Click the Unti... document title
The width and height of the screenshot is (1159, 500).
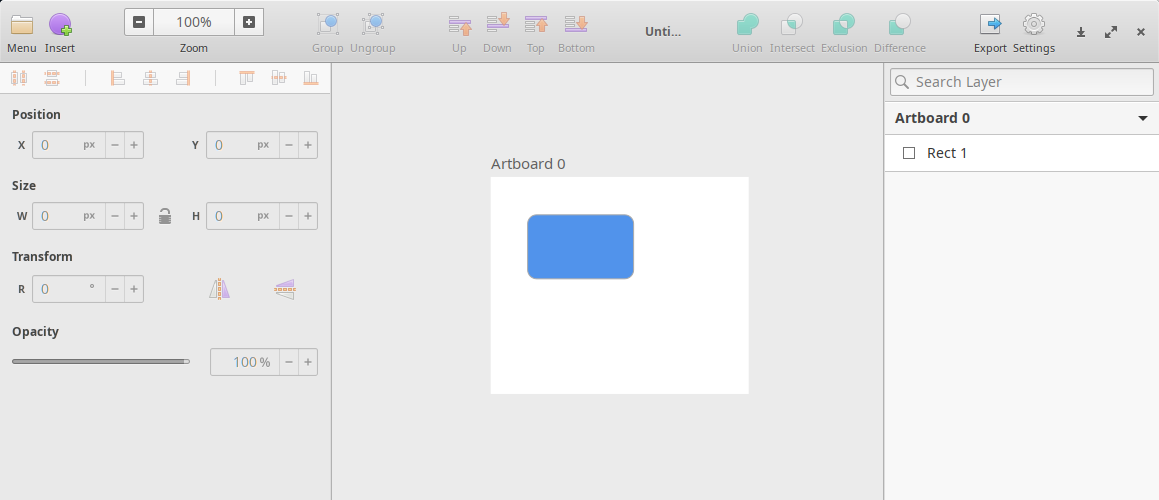point(663,31)
